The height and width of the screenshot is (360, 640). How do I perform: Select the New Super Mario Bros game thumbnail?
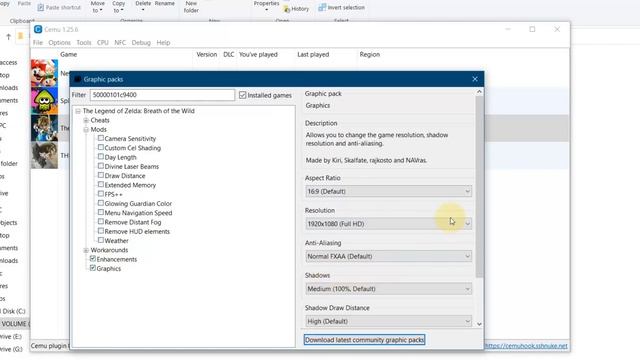tap(44, 73)
